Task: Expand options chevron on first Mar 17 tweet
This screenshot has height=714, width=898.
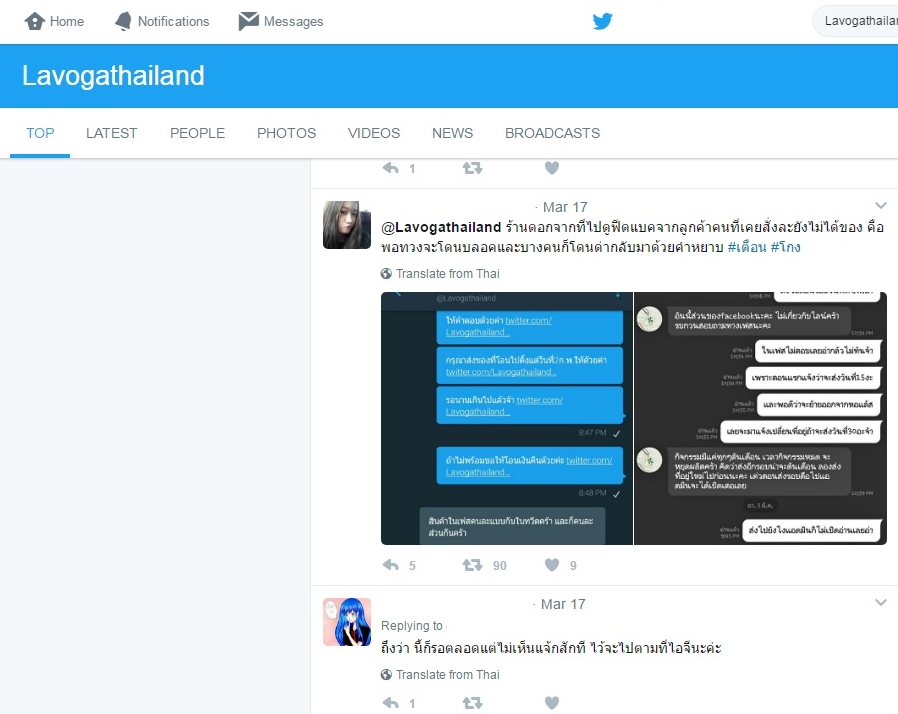Action: tap(881, 205)
